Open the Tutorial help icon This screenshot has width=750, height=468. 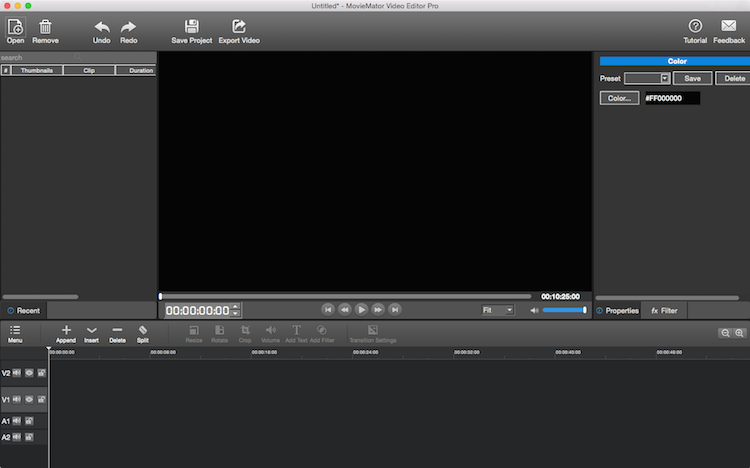tap(695, 27)
